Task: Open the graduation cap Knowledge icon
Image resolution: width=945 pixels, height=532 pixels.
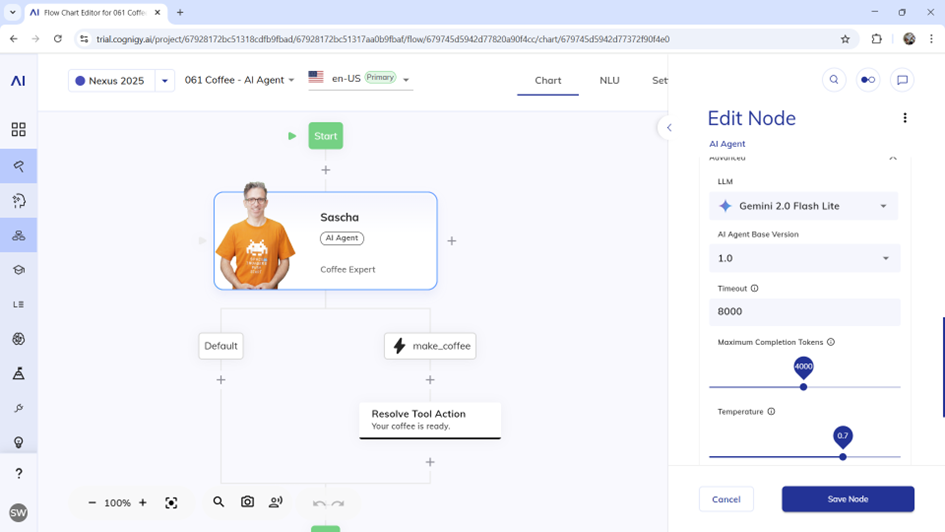Action: click(19, 270)
